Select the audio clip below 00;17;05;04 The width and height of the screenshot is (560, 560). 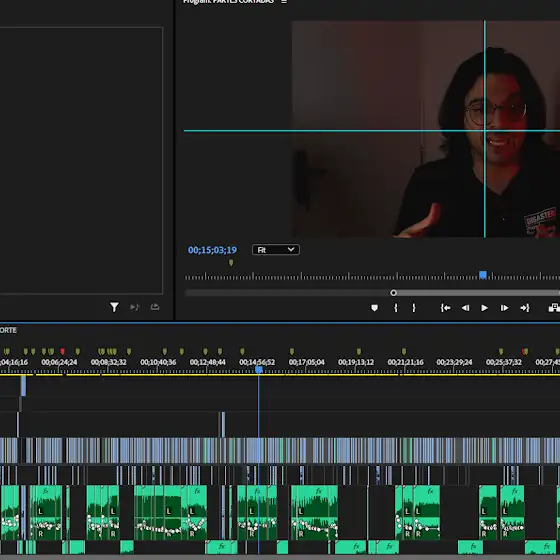(x=314, y=512)
